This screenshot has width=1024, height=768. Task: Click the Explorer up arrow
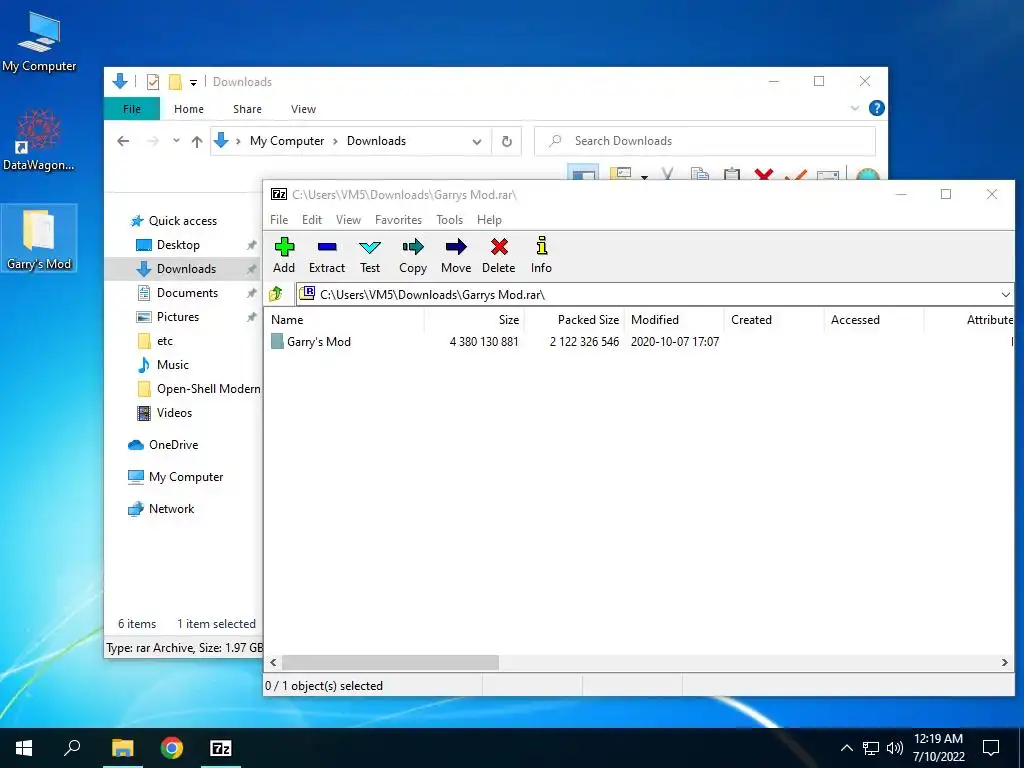tap(197, 141)
